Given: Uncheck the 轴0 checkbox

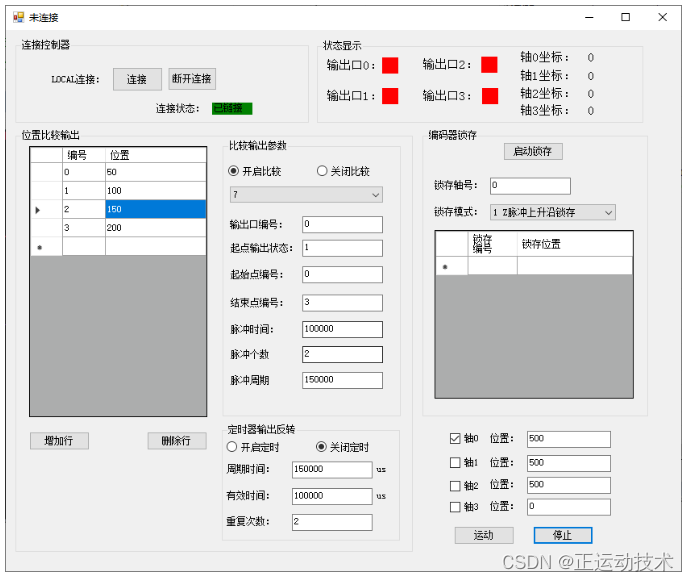Looking at the screenshot, I should [x=455, y=438].
